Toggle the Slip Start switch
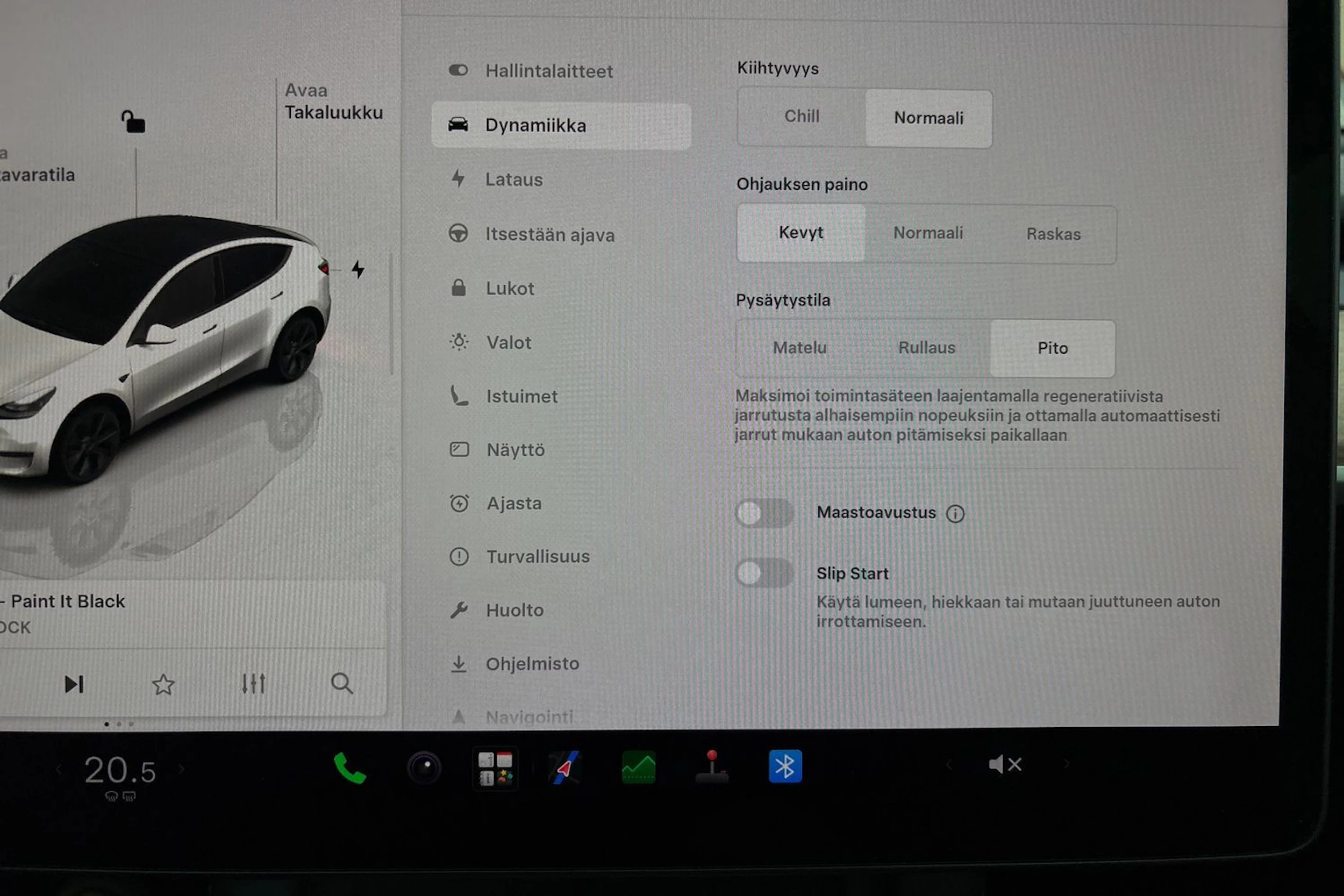This screenshot has width=1344, height=896. 764,573
